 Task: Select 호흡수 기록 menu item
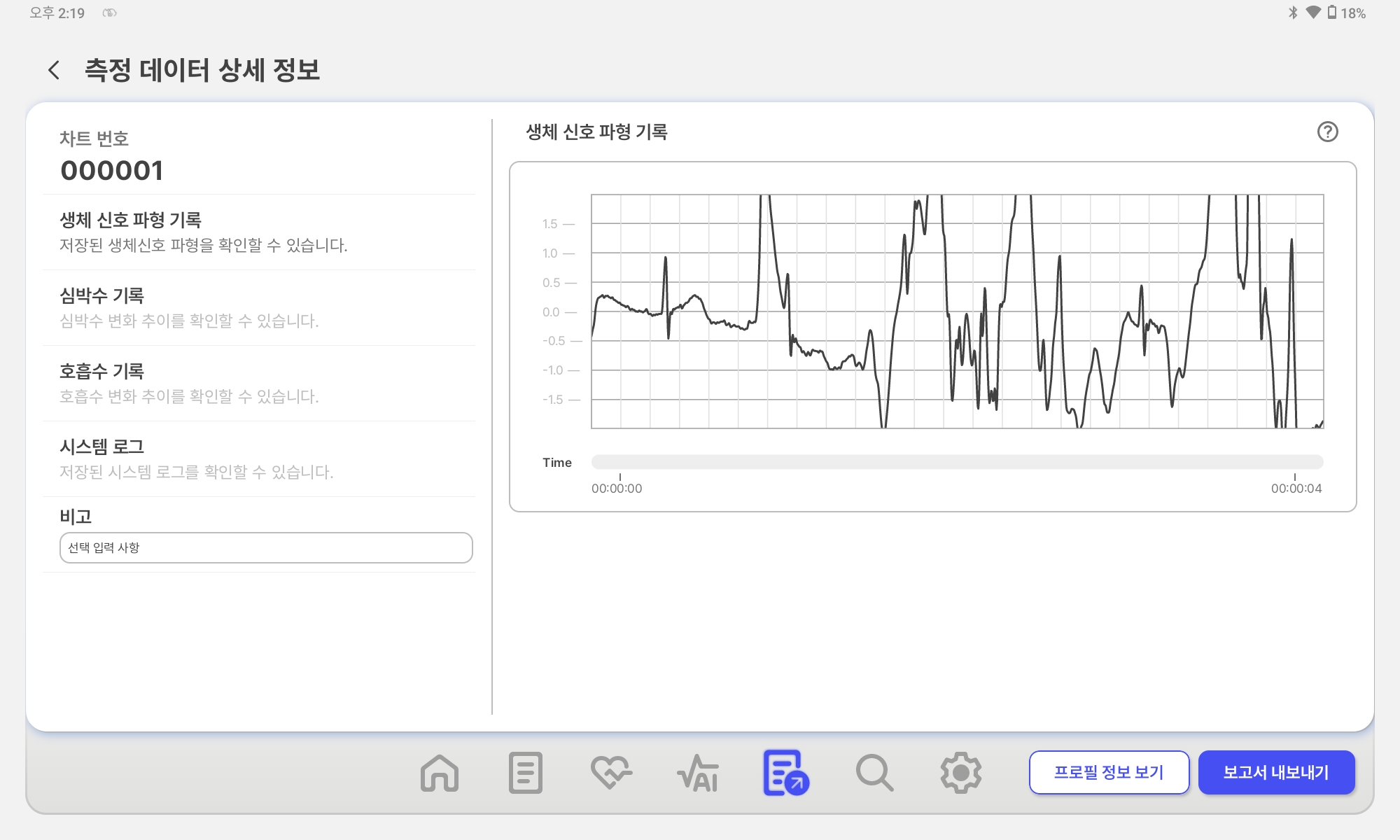[259, 384]
